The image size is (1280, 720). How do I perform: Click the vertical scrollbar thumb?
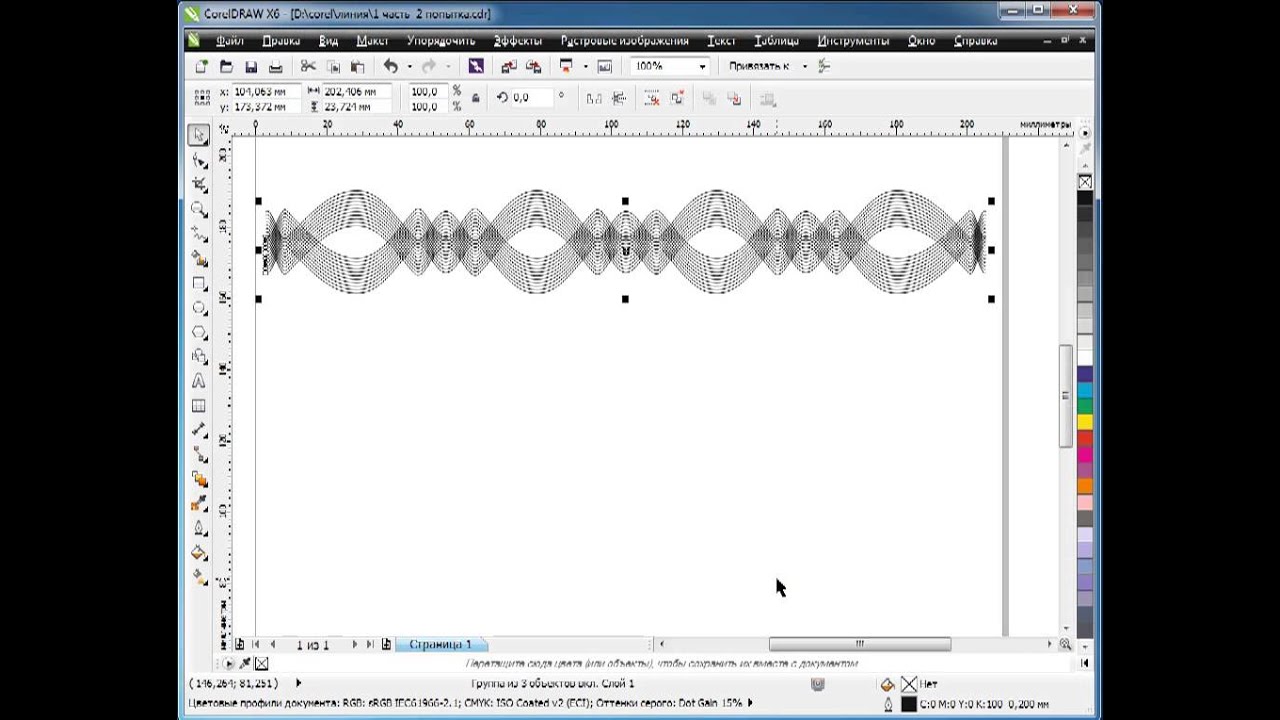coord(1066,396)
